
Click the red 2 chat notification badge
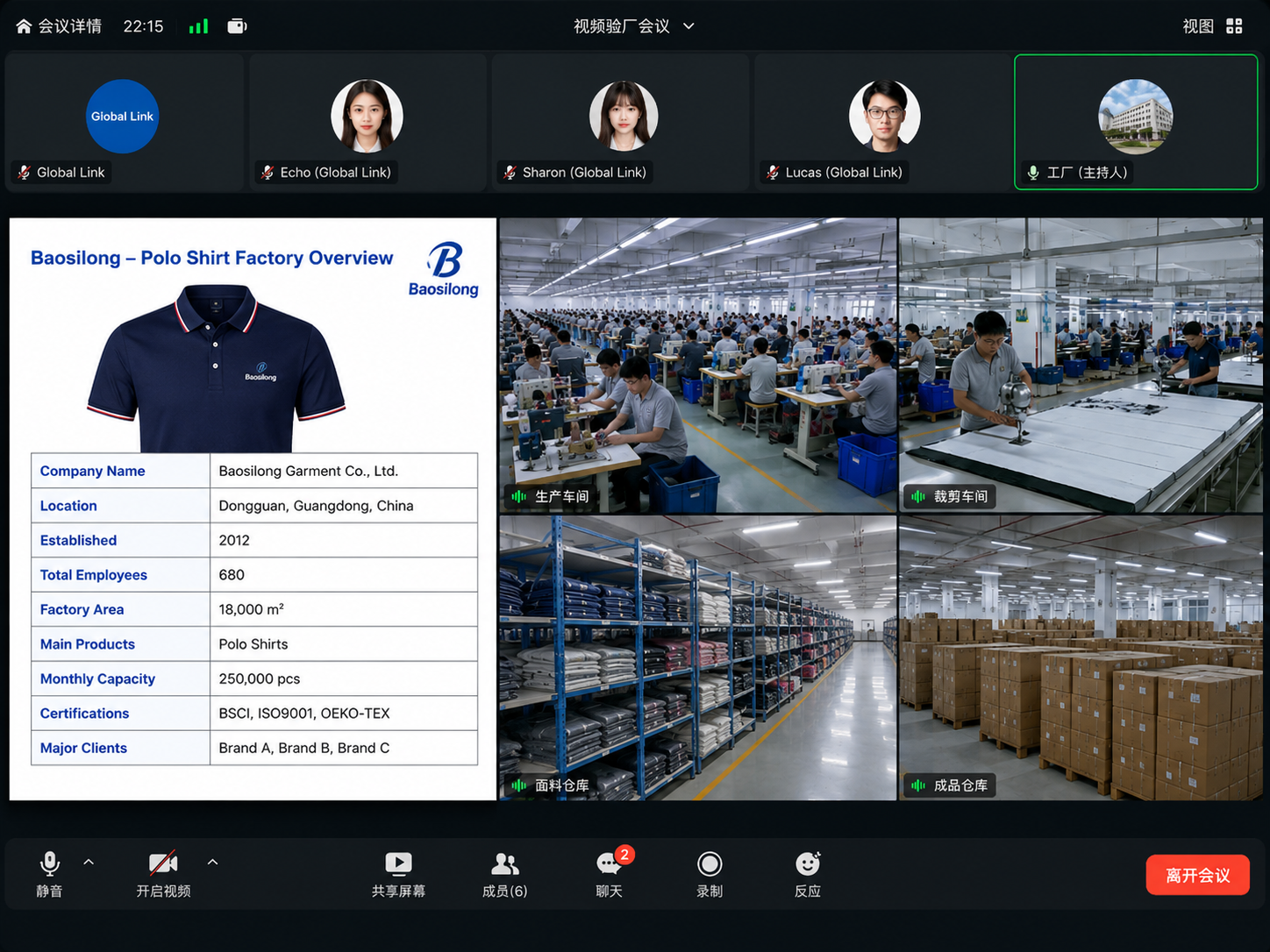[624, 854]
